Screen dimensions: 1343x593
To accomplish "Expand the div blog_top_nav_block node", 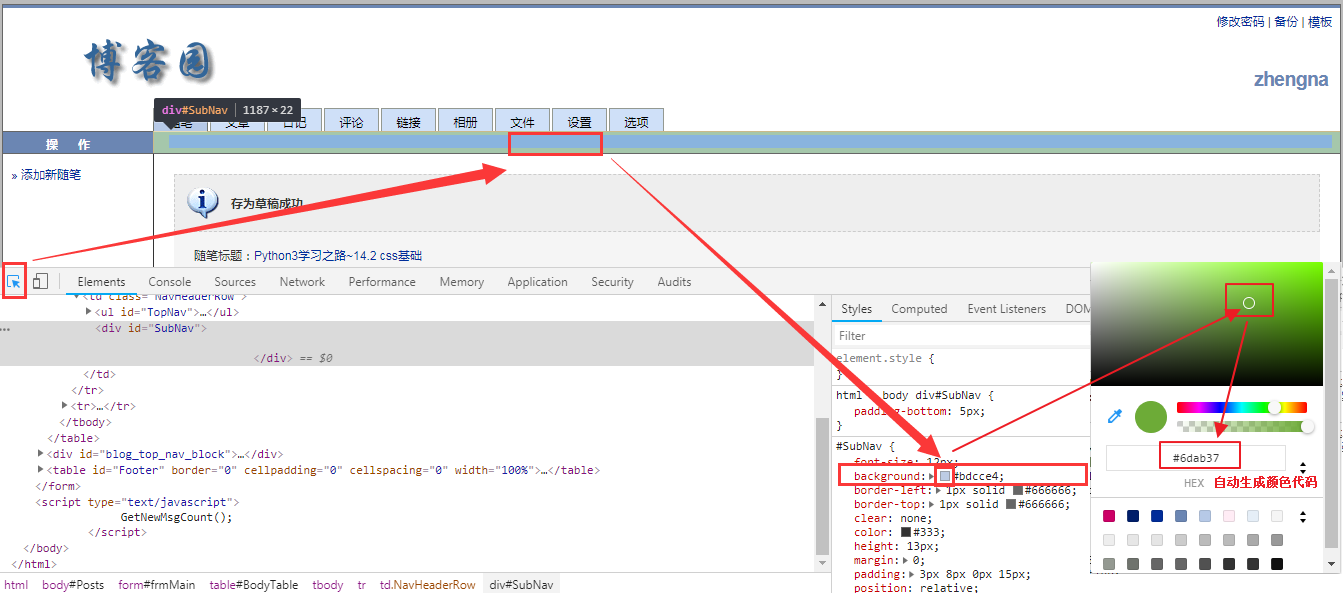I will coord(40,454).
